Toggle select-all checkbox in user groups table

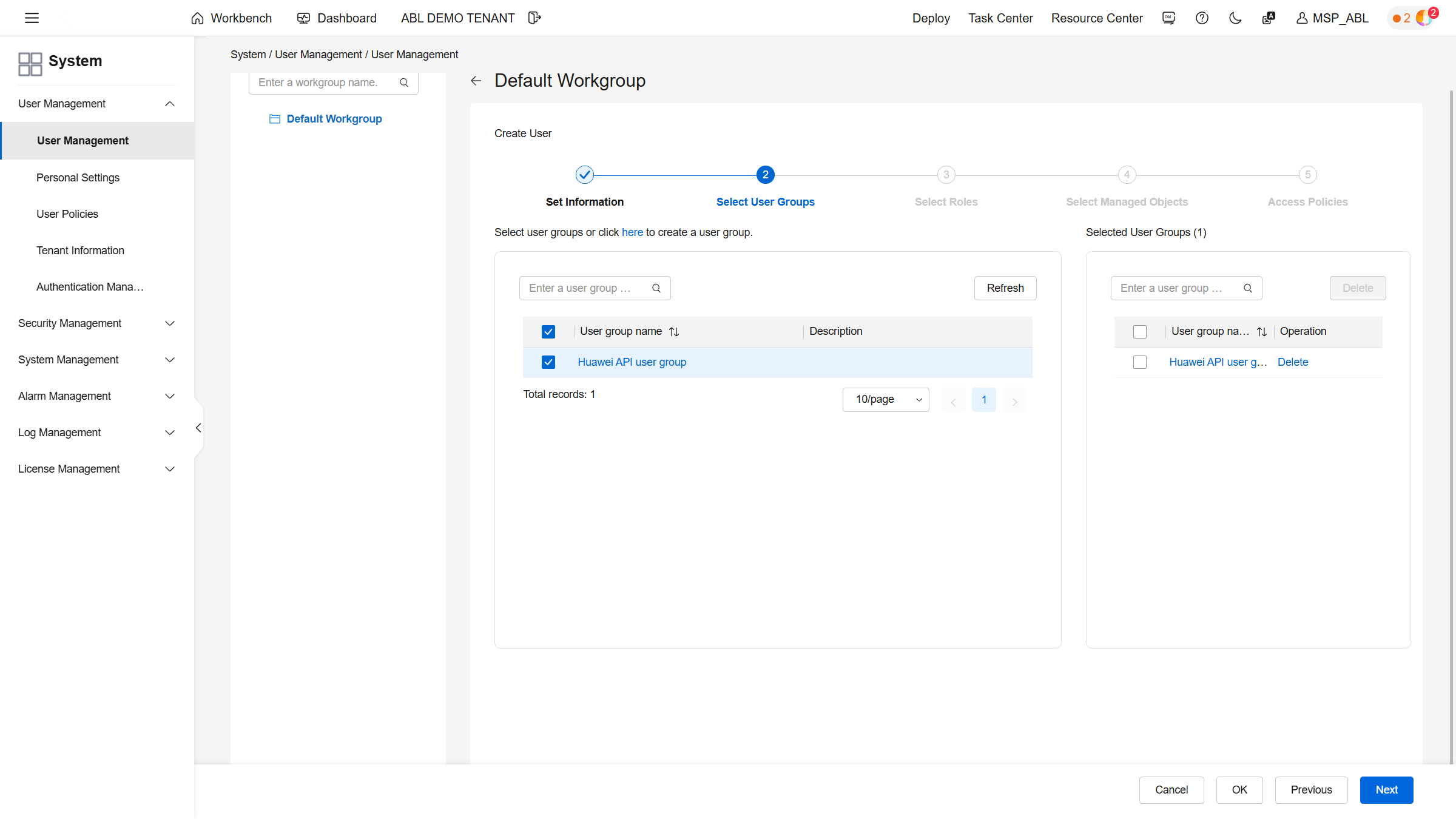click(548, 332)
